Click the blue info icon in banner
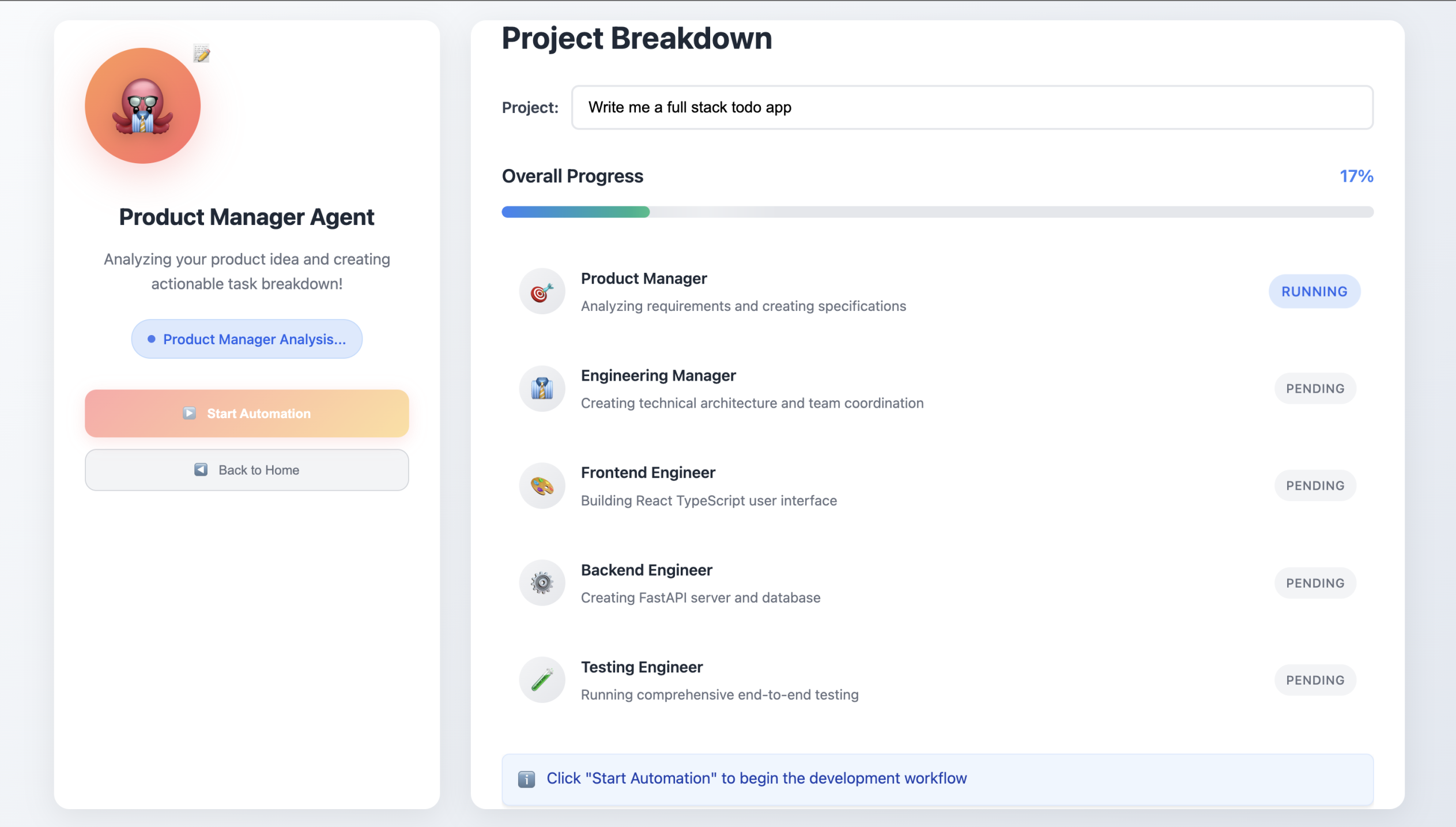1456x827 pixels. [526, 779]
